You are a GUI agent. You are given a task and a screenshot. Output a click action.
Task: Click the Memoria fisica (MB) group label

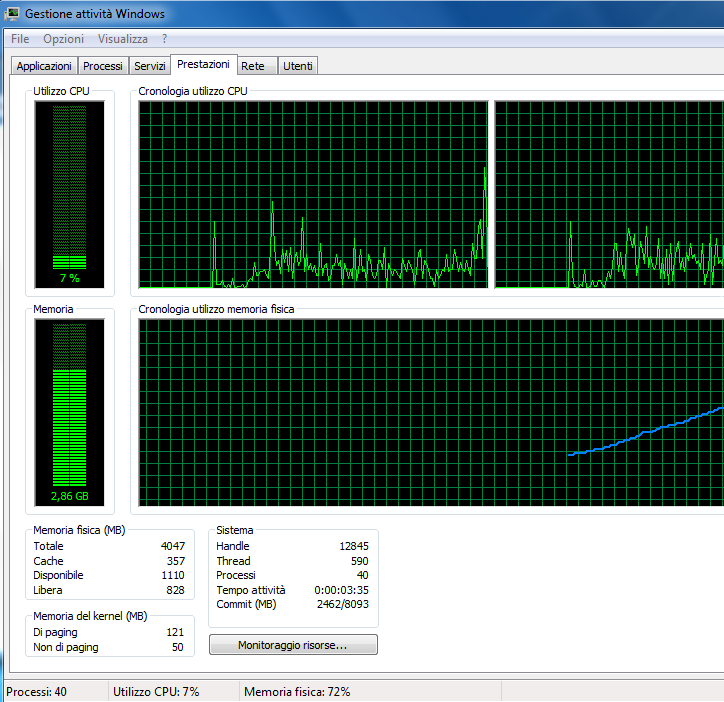pyautogui.click(x=79, y=530)
